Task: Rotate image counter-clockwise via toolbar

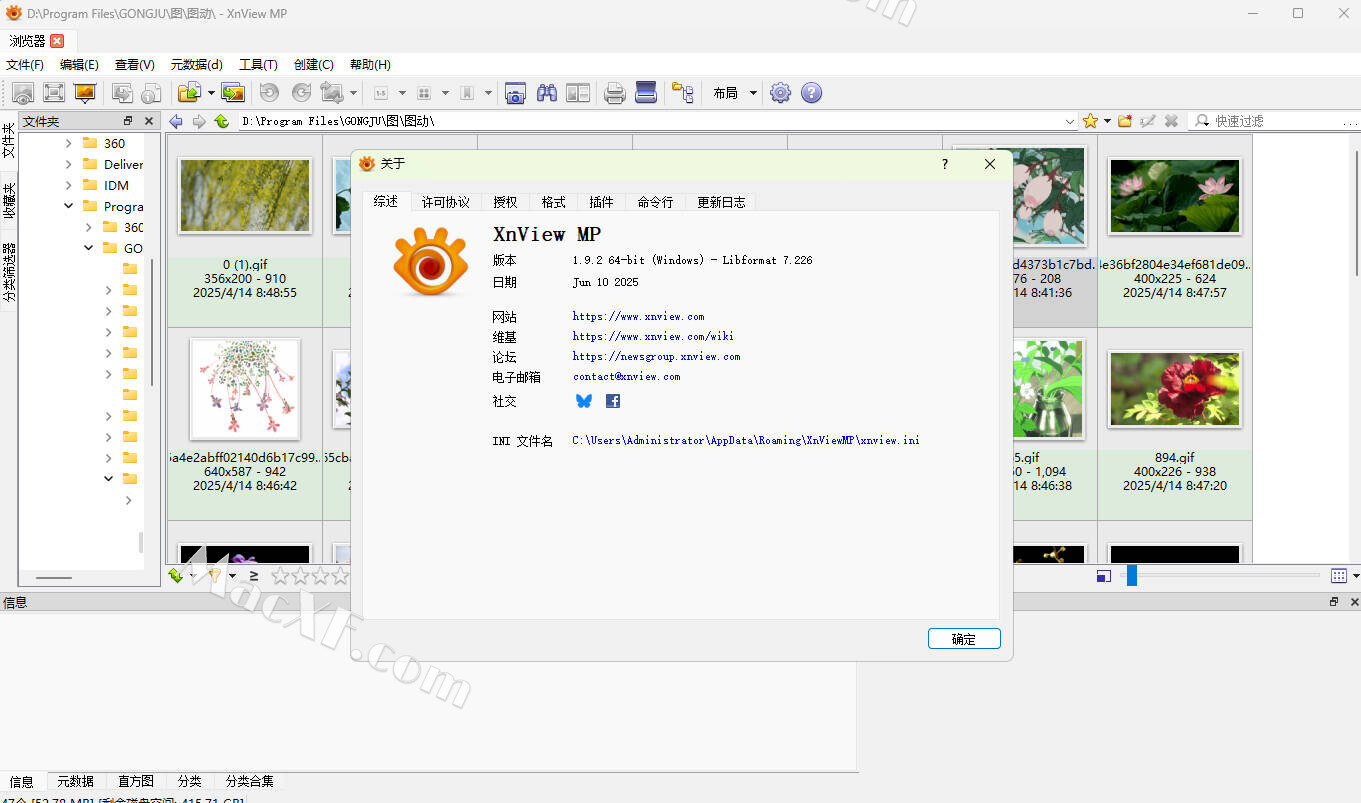Action: [269, 93]
